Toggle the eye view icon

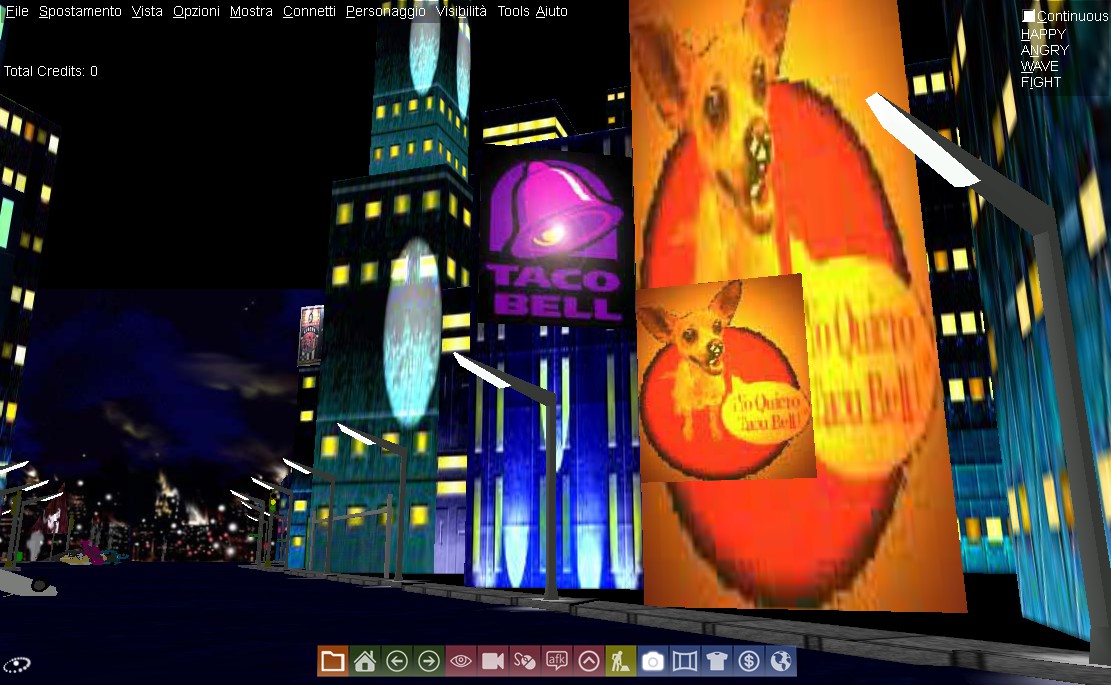[x=461, y=661]
